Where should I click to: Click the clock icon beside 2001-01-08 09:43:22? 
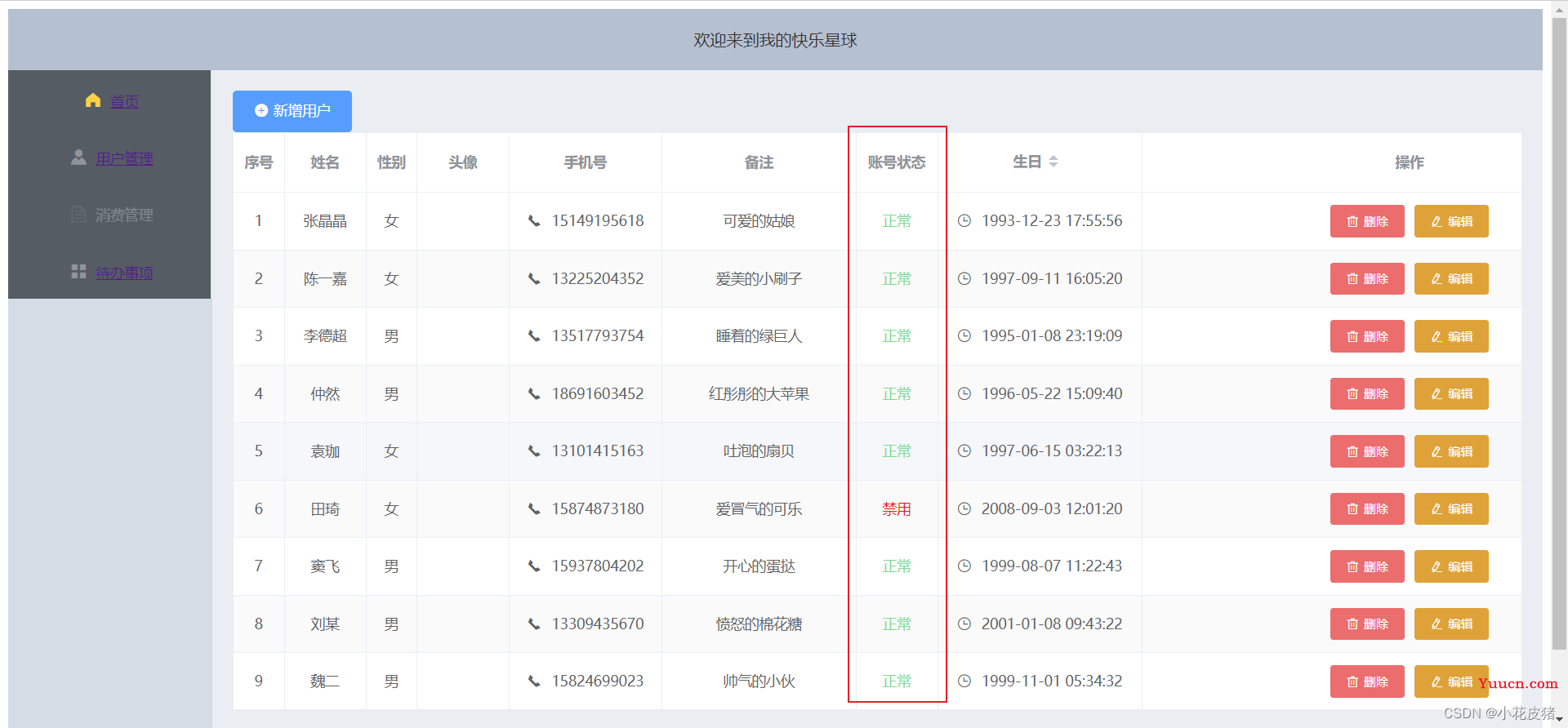pyautogui.click(x=964, y=624)
